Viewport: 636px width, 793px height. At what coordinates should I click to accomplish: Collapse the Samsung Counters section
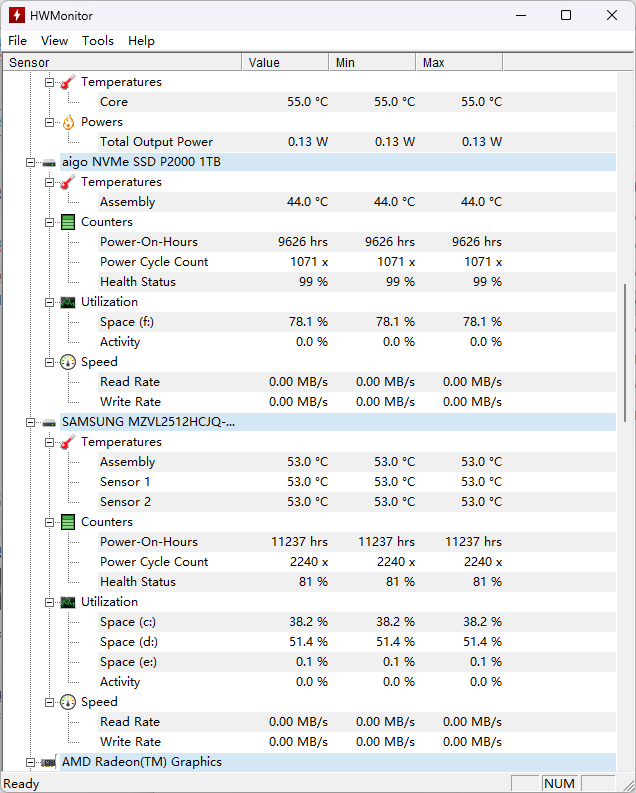49,522
